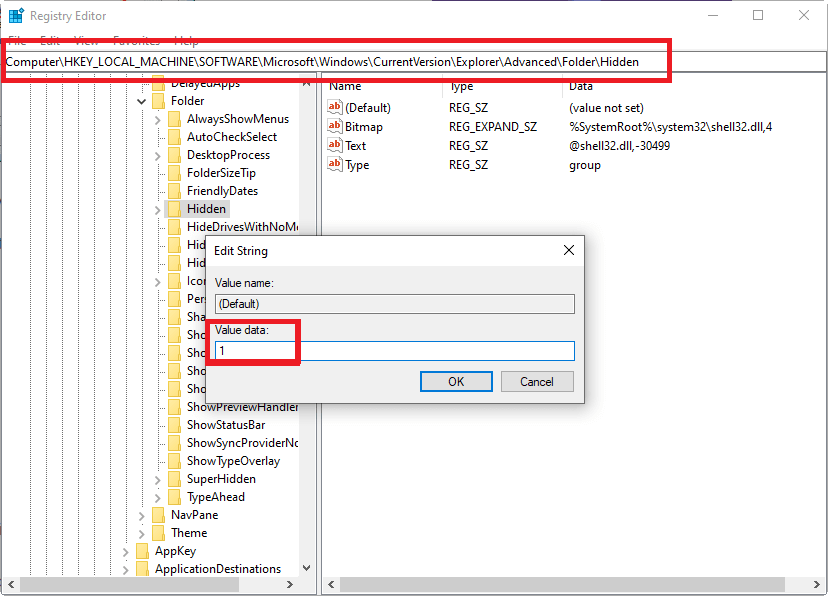Screen dimensions: 828x596
Task: Click the TypeAhead folder icon
Action: click(x=174, y=497)
